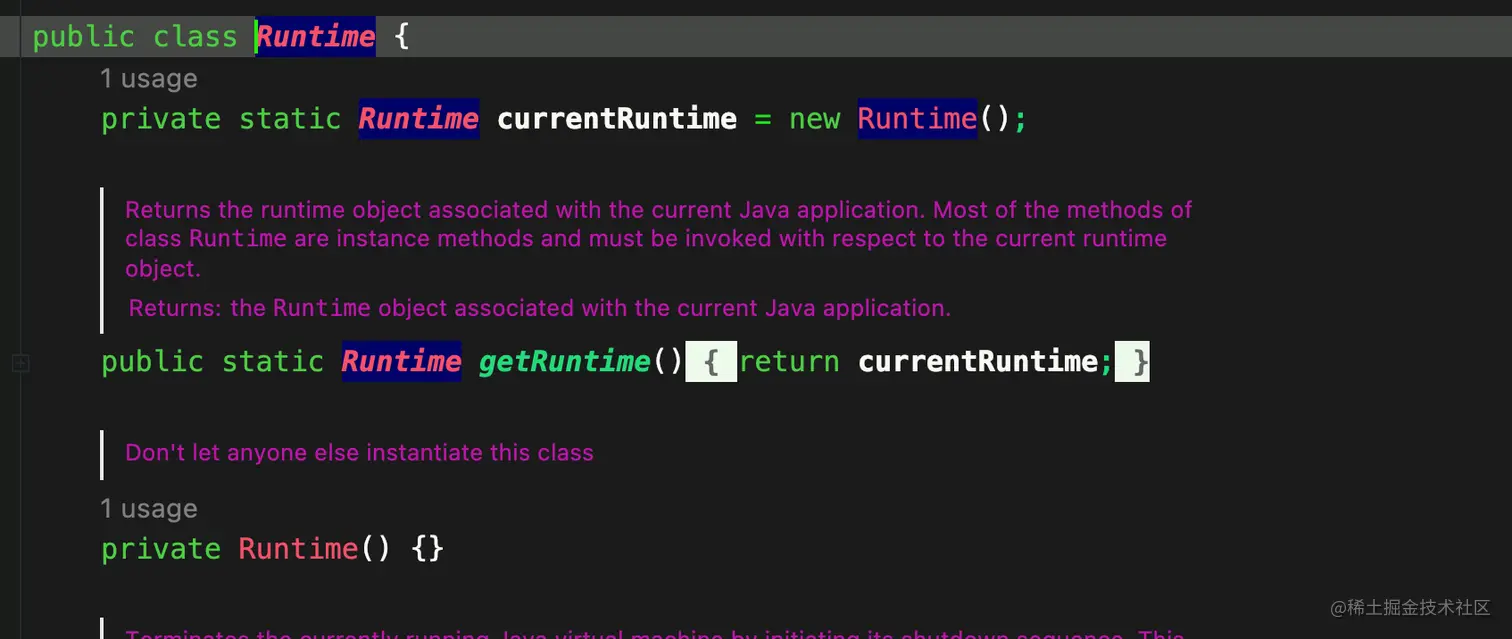Click the "1 usage" hint above private constructor
This screenshot has height=639, width=1512.
click(148, 508)
